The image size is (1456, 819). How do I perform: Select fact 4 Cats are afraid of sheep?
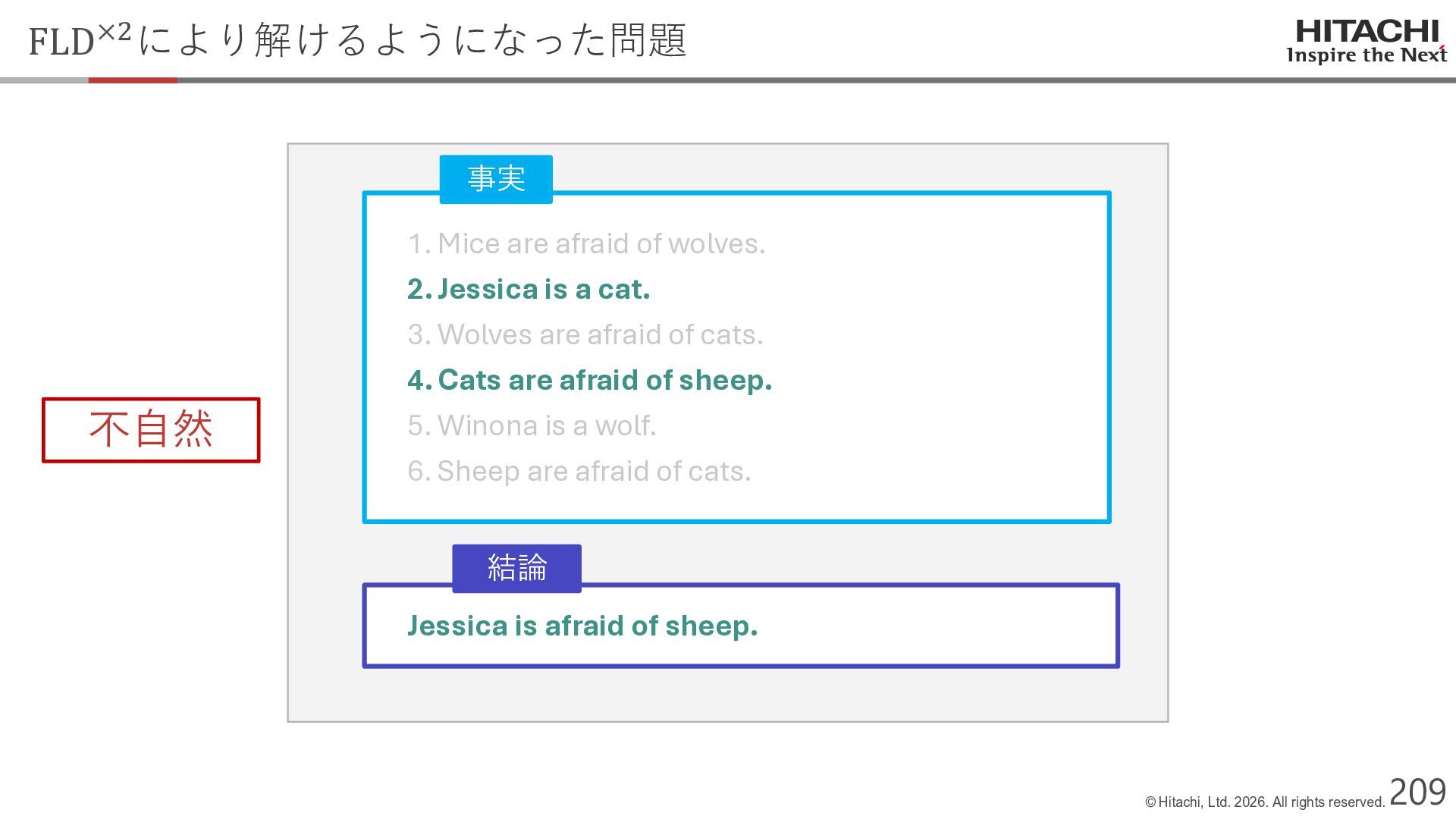(589, 380)
